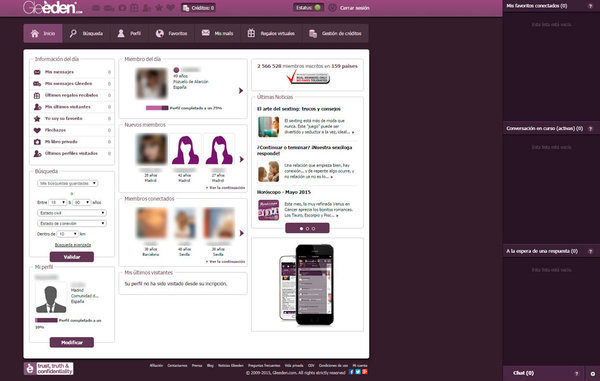Click heart icon beside Flechazos
This screenshot has height=381, width=600.
pos(37,130)
